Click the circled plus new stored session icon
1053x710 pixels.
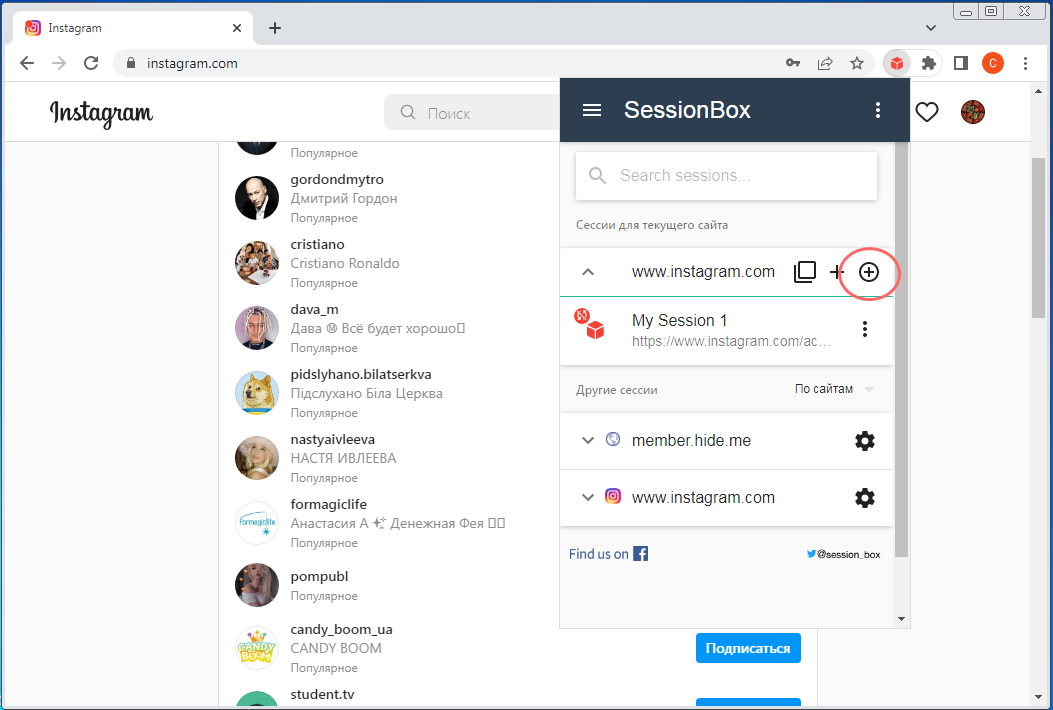coord(869,272)
